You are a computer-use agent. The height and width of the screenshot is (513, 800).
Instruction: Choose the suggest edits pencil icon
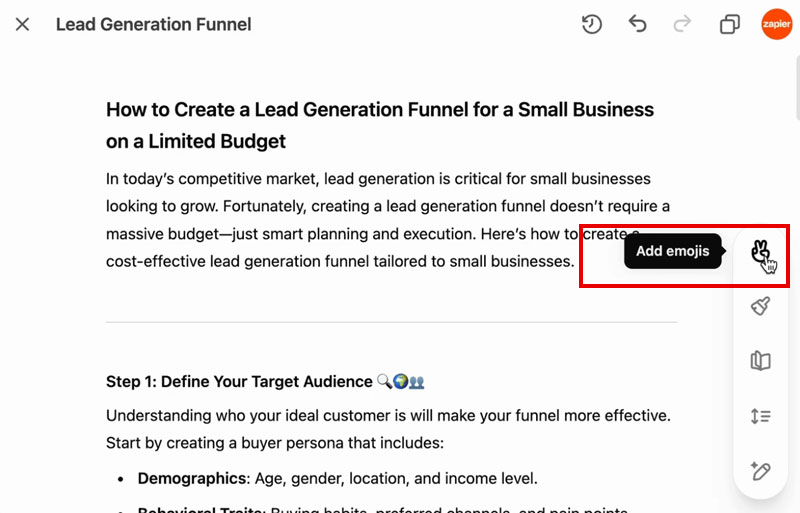coord(761,470)
